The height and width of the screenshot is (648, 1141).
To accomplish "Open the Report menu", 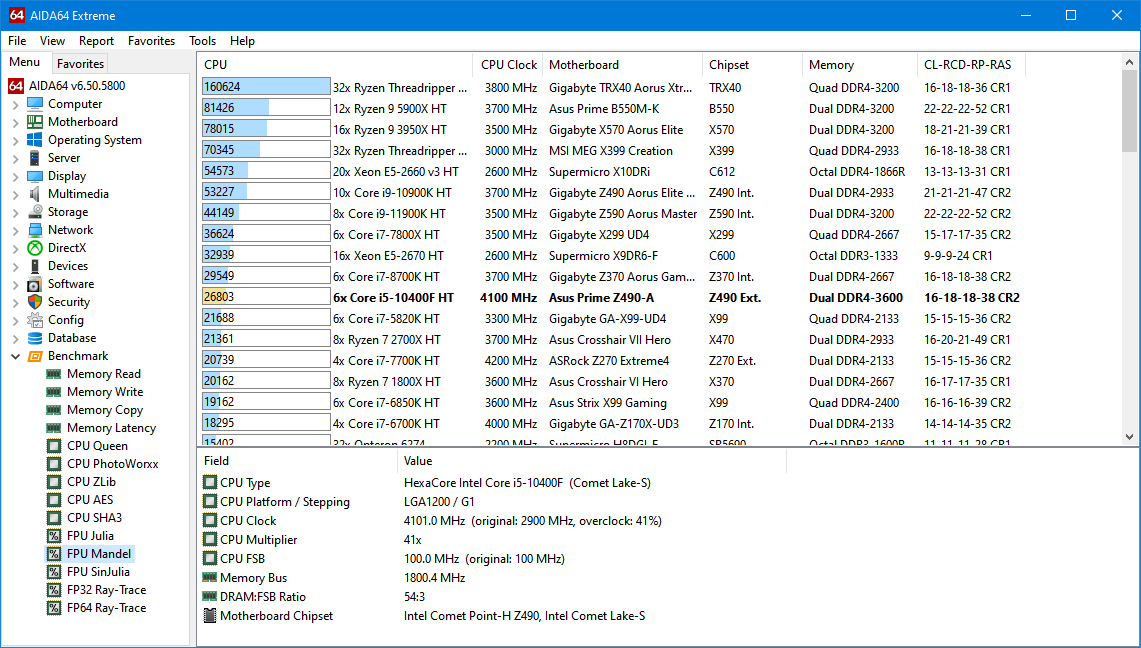I will (x=96, y=41).
